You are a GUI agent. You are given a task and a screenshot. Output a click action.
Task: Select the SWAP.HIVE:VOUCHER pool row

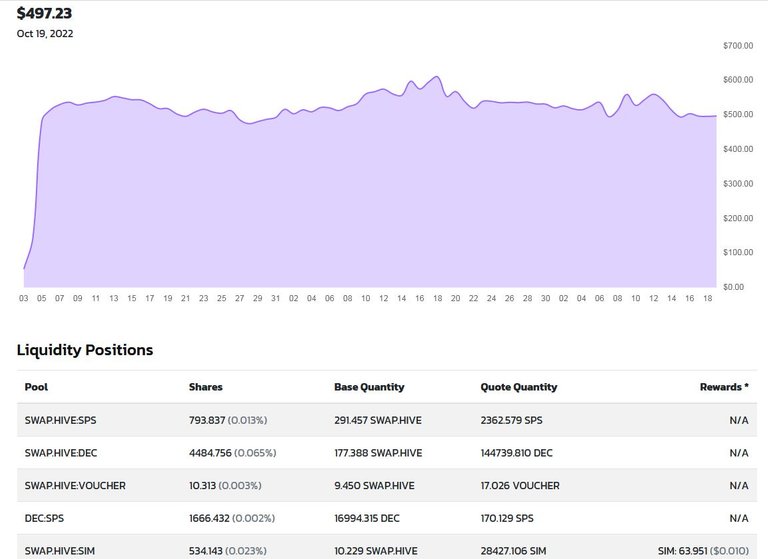tap(387, 486)
